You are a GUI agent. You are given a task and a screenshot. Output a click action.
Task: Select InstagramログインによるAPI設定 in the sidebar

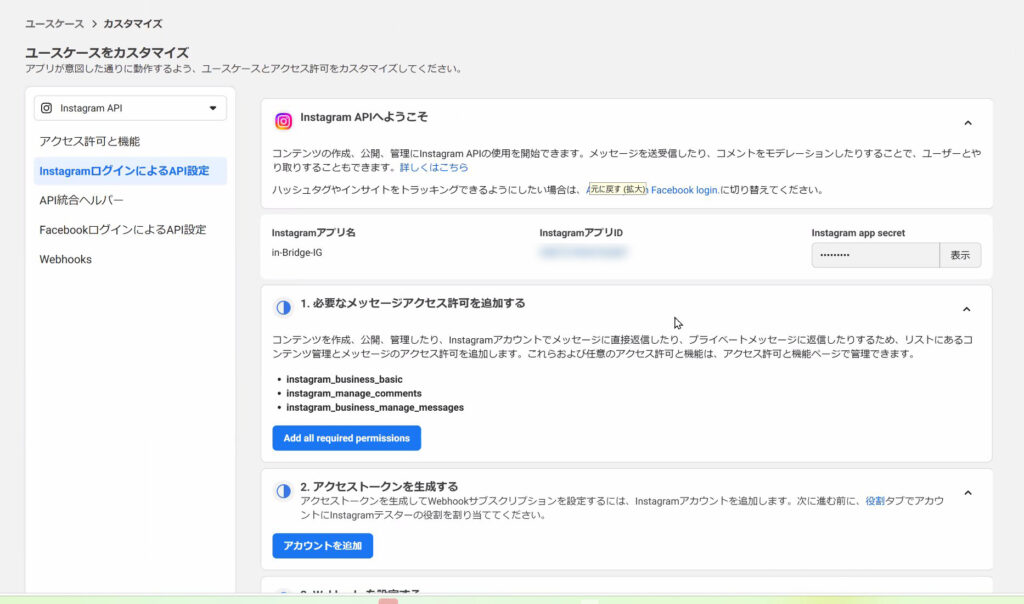click(124, 171)
